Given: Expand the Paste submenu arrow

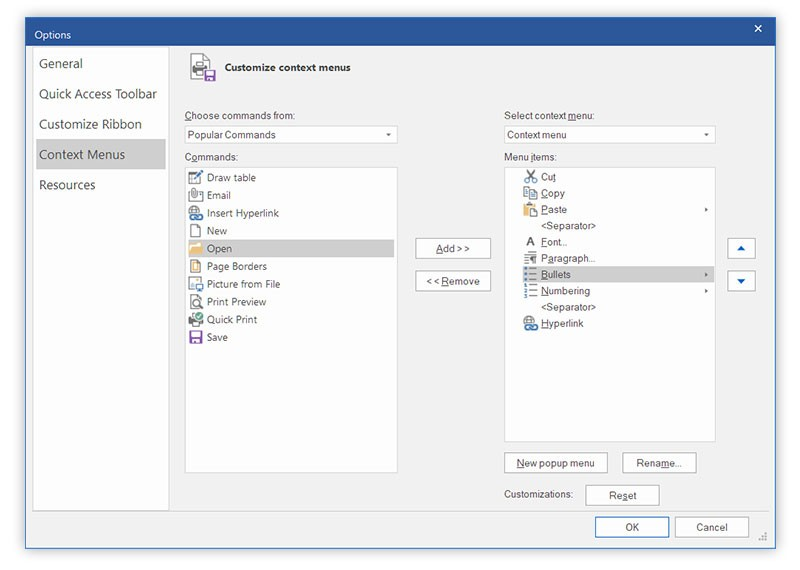Looking at the screenshot, I should click(706, 210).
